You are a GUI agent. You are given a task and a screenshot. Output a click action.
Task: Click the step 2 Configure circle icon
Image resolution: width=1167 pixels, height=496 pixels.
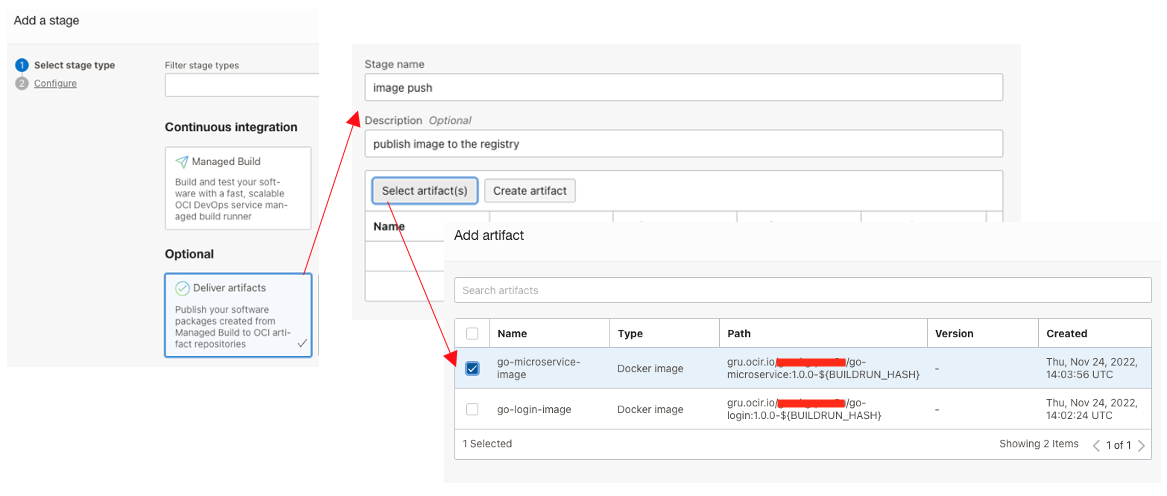[22, 83]
